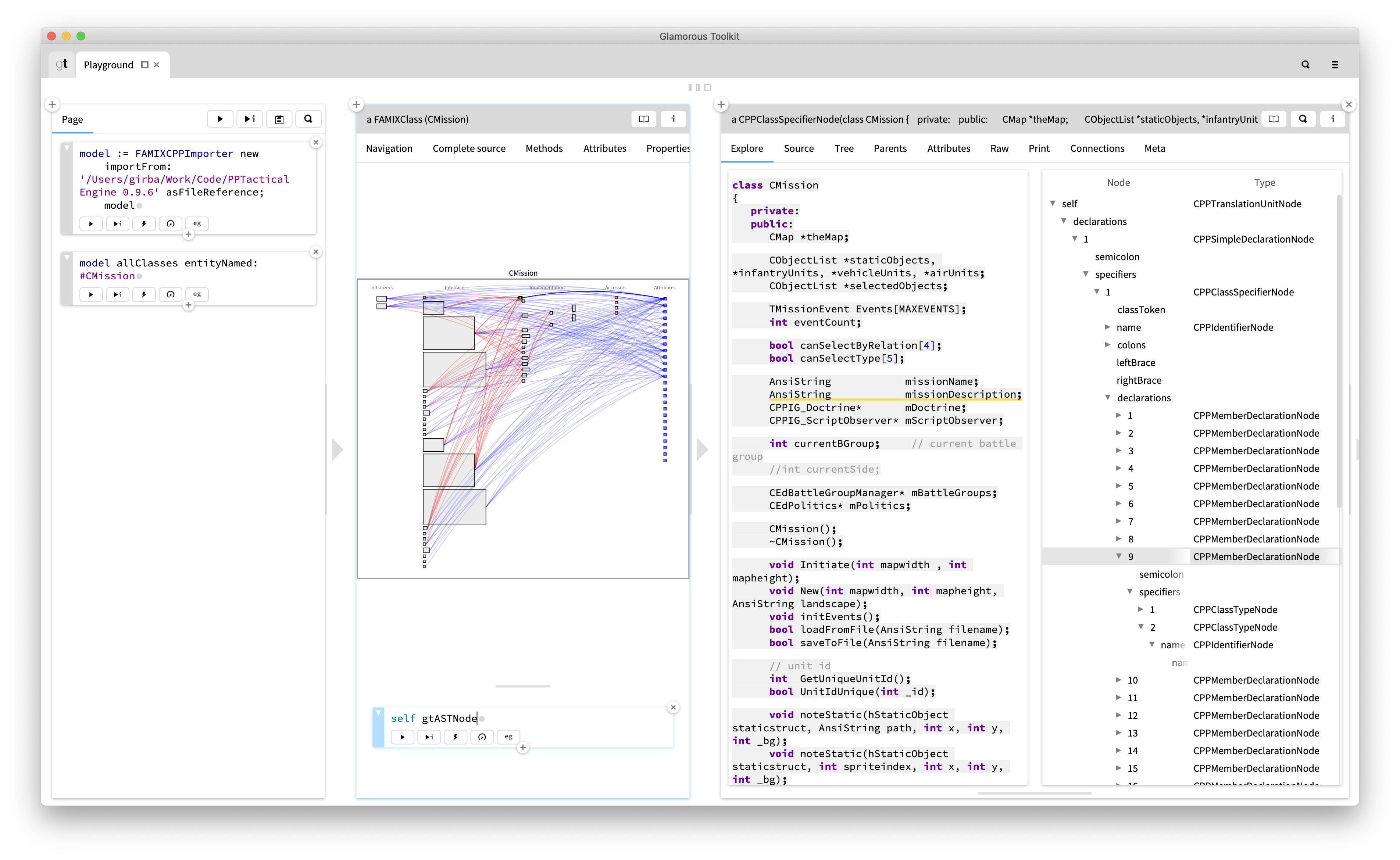Click the 'gt' home button
This screenshot has height=860, width=1400.
coord(62,64)
